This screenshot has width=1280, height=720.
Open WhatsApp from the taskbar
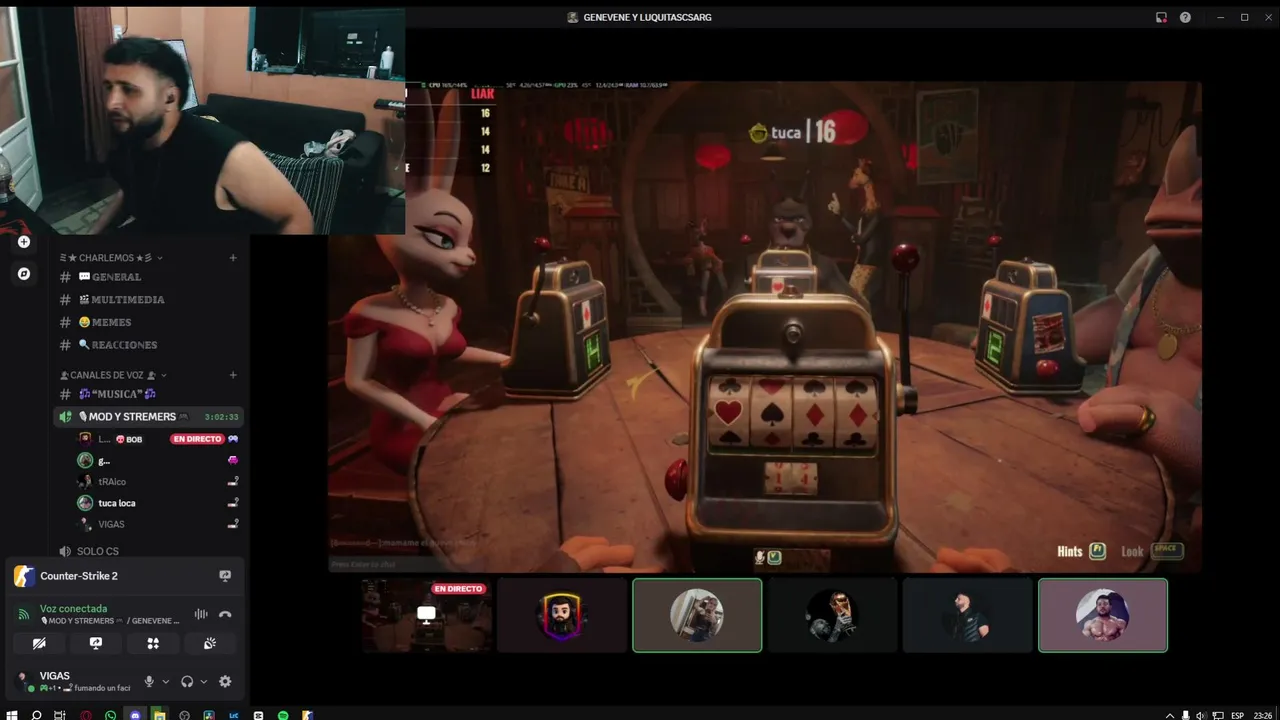click(110, 715)
